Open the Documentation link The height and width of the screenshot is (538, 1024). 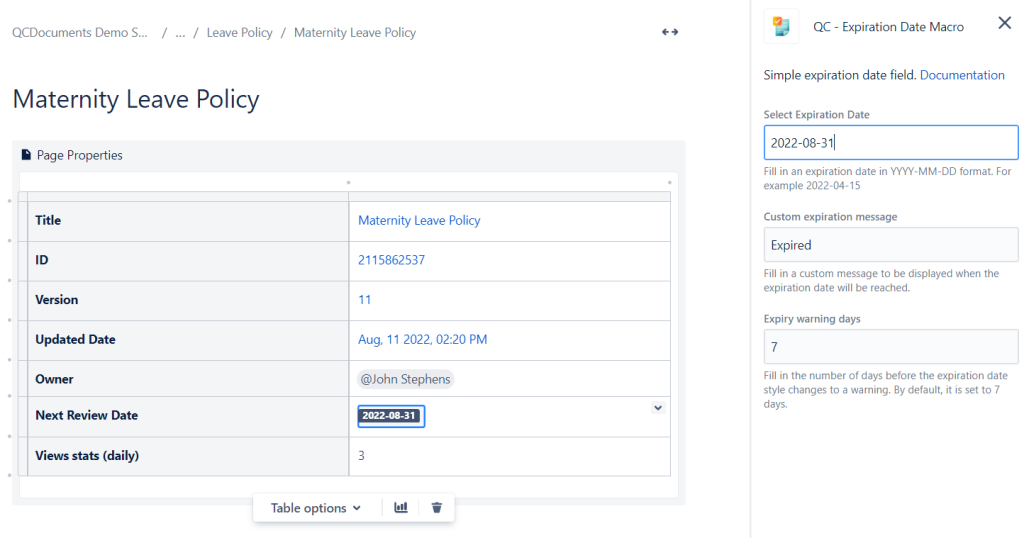tap(962, 75)
